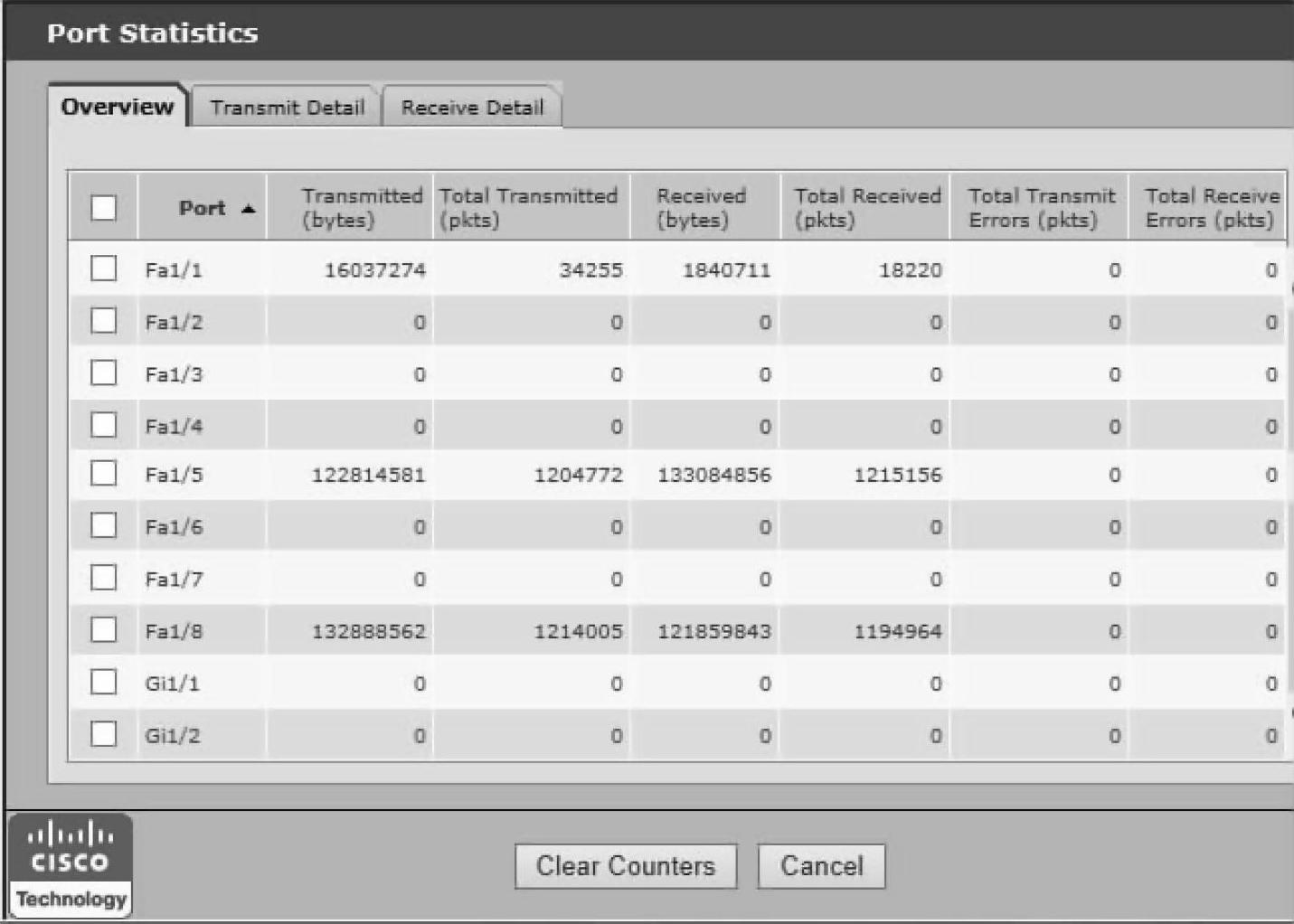The height and width of the screenshot is (924, 1294).
Task: Click received packets value 1215156
Action: (x=897, y=475)
